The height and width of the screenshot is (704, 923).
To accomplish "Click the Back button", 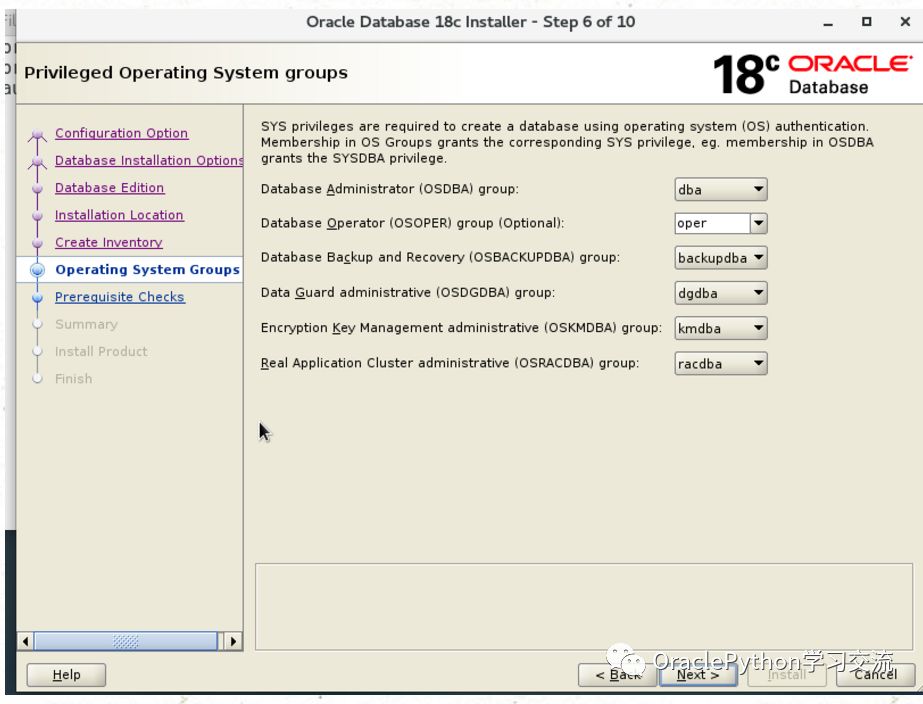I will pos(617,675).
